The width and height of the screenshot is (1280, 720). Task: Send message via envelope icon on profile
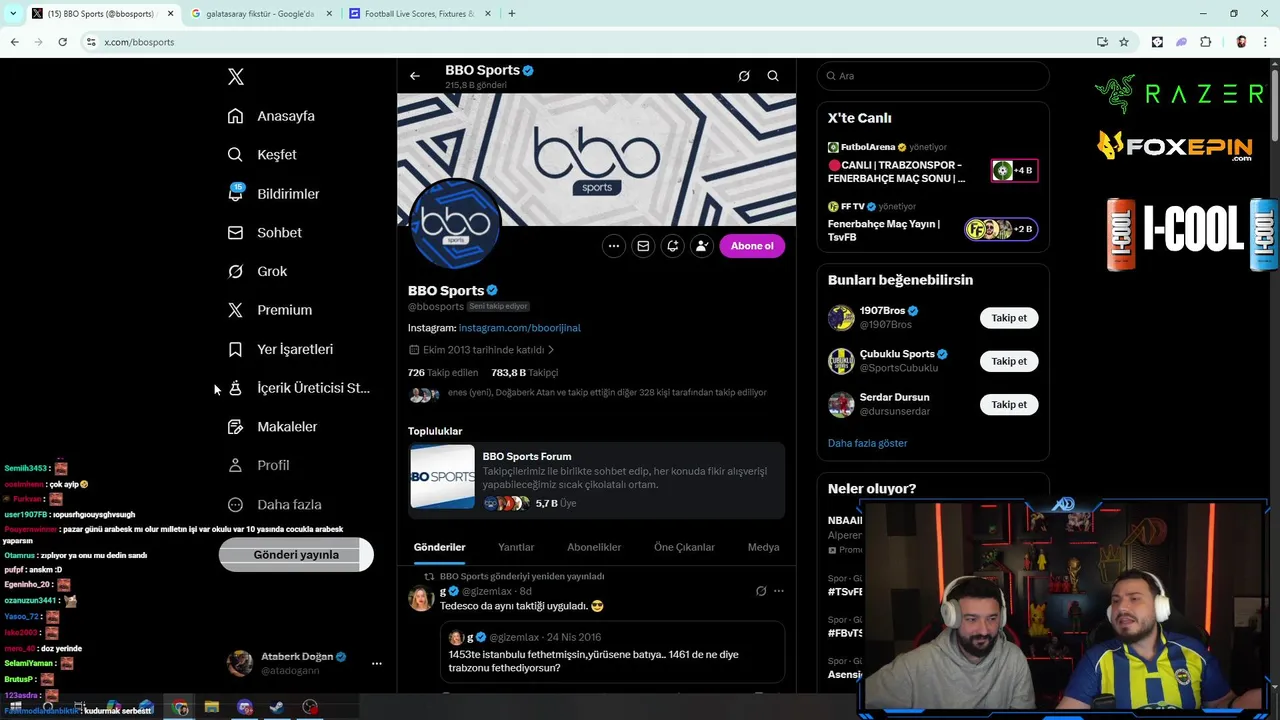coord(643,246)
